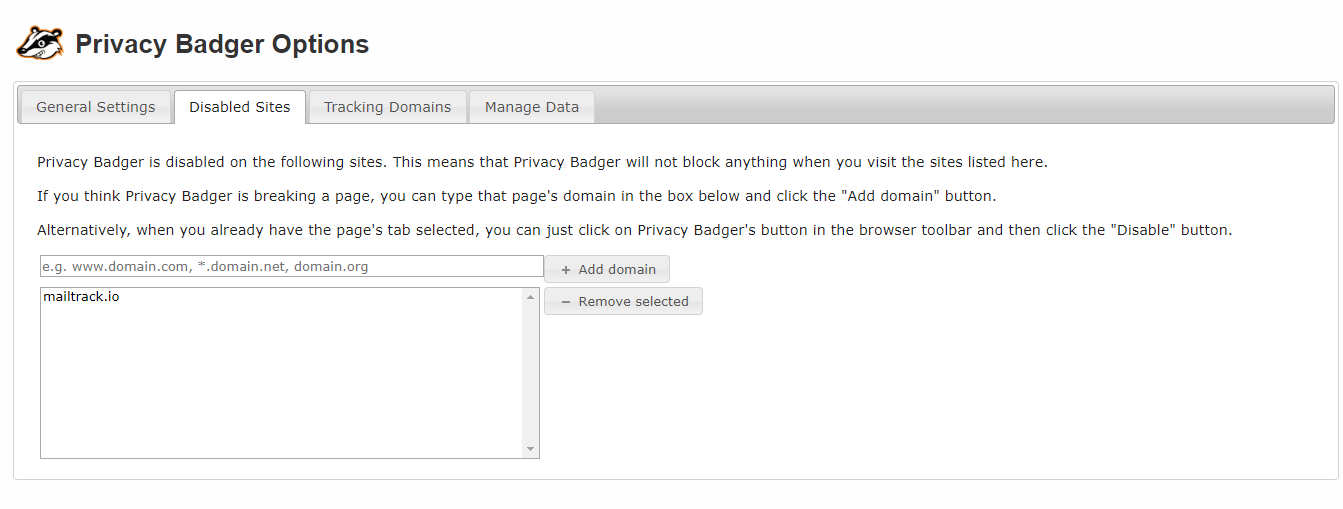Click the disabled sites list scrollbar track

click(x=530, y=380)
